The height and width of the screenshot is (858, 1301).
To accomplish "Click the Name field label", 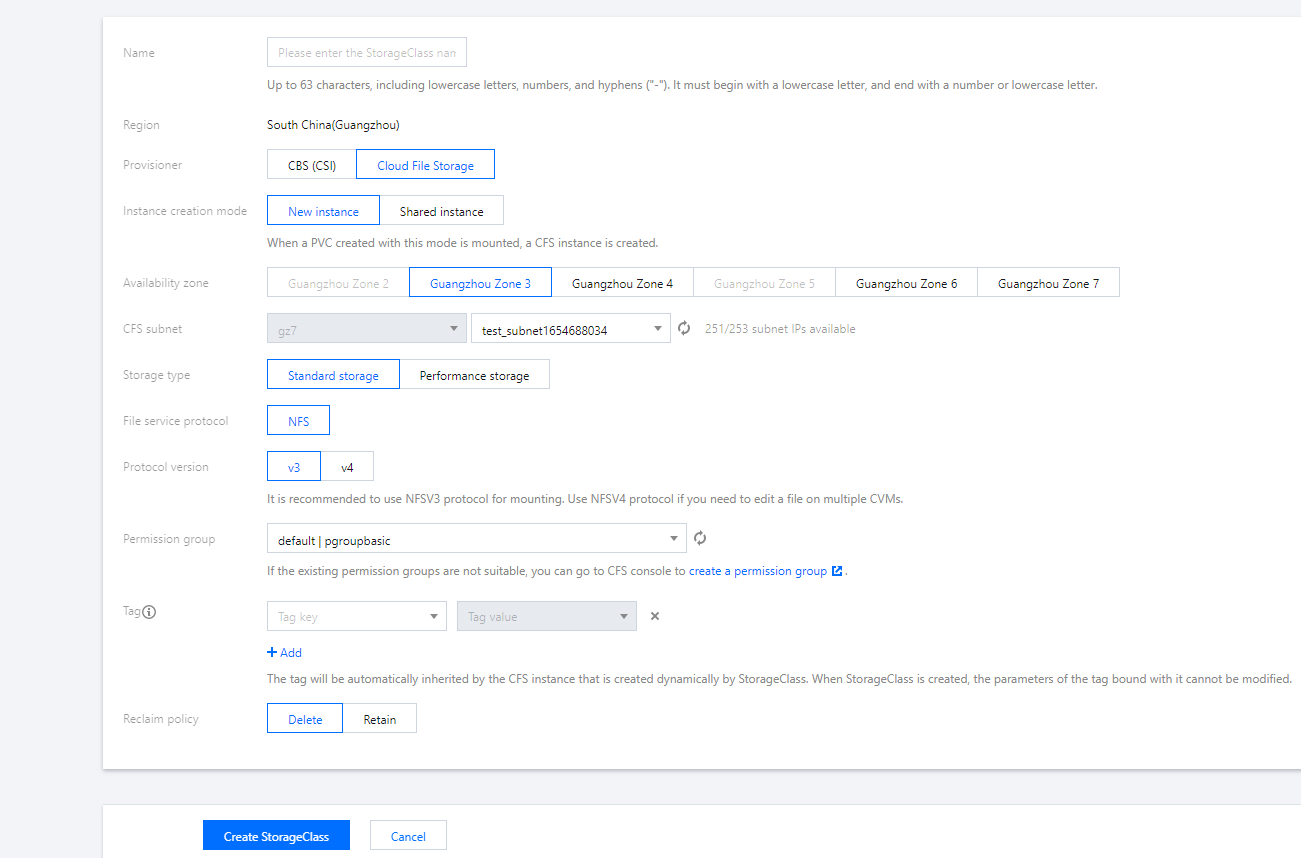I will [139, 53].
